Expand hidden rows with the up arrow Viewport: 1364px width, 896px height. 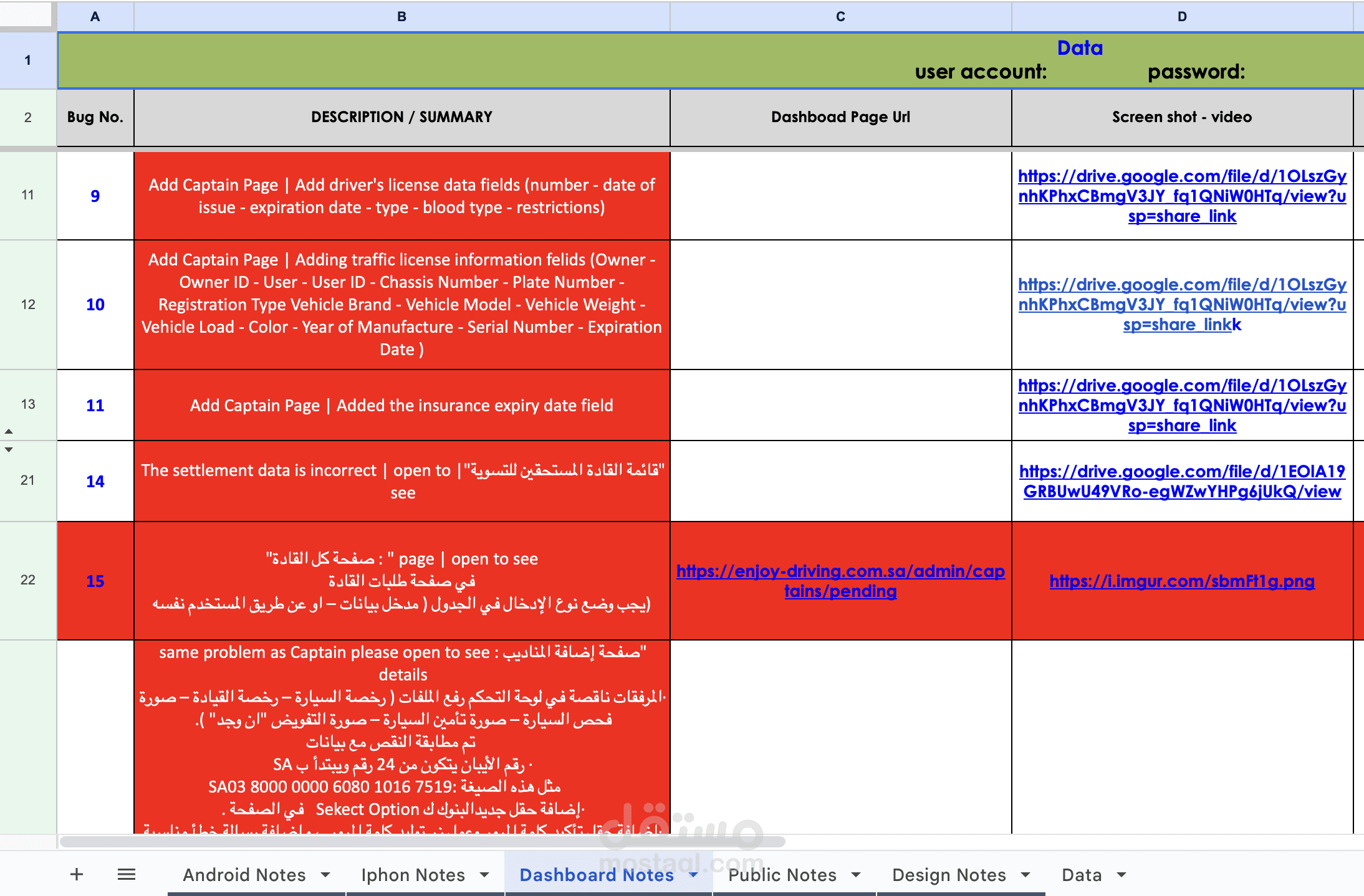[x=9, y=431]
